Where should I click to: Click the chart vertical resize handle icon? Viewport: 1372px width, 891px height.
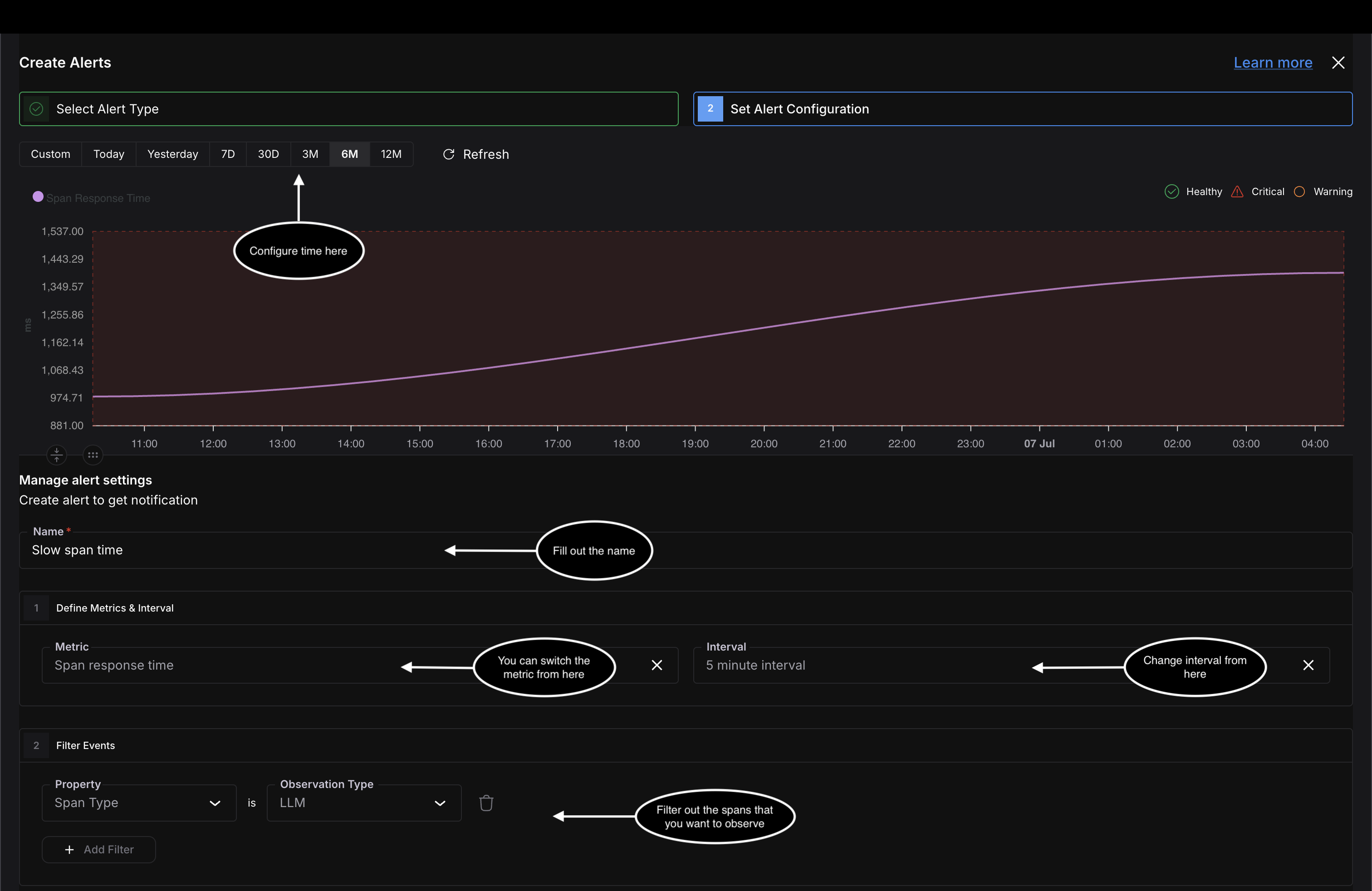coord(57,455)
